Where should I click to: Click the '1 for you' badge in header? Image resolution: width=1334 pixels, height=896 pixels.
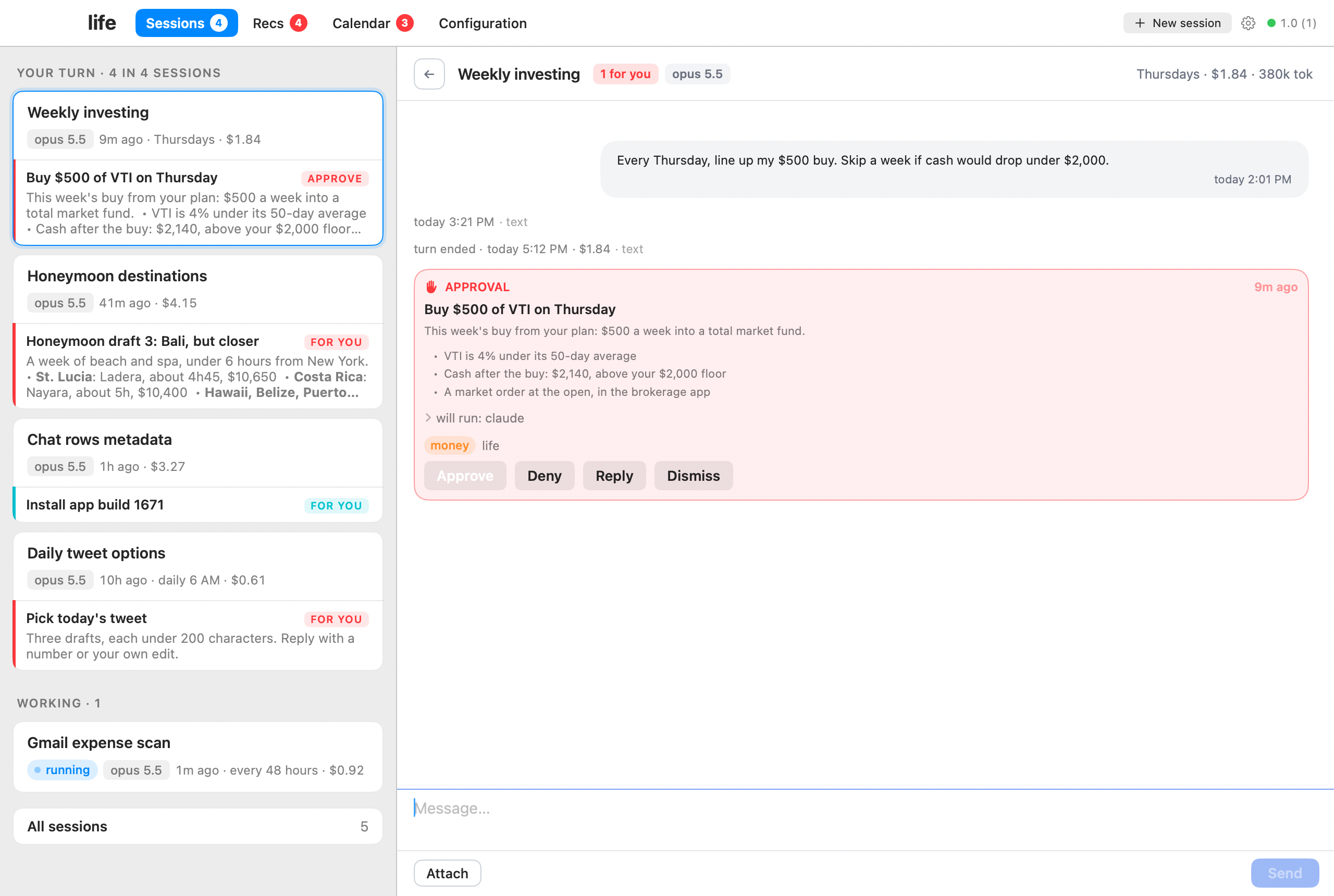(x=625, y=74)
